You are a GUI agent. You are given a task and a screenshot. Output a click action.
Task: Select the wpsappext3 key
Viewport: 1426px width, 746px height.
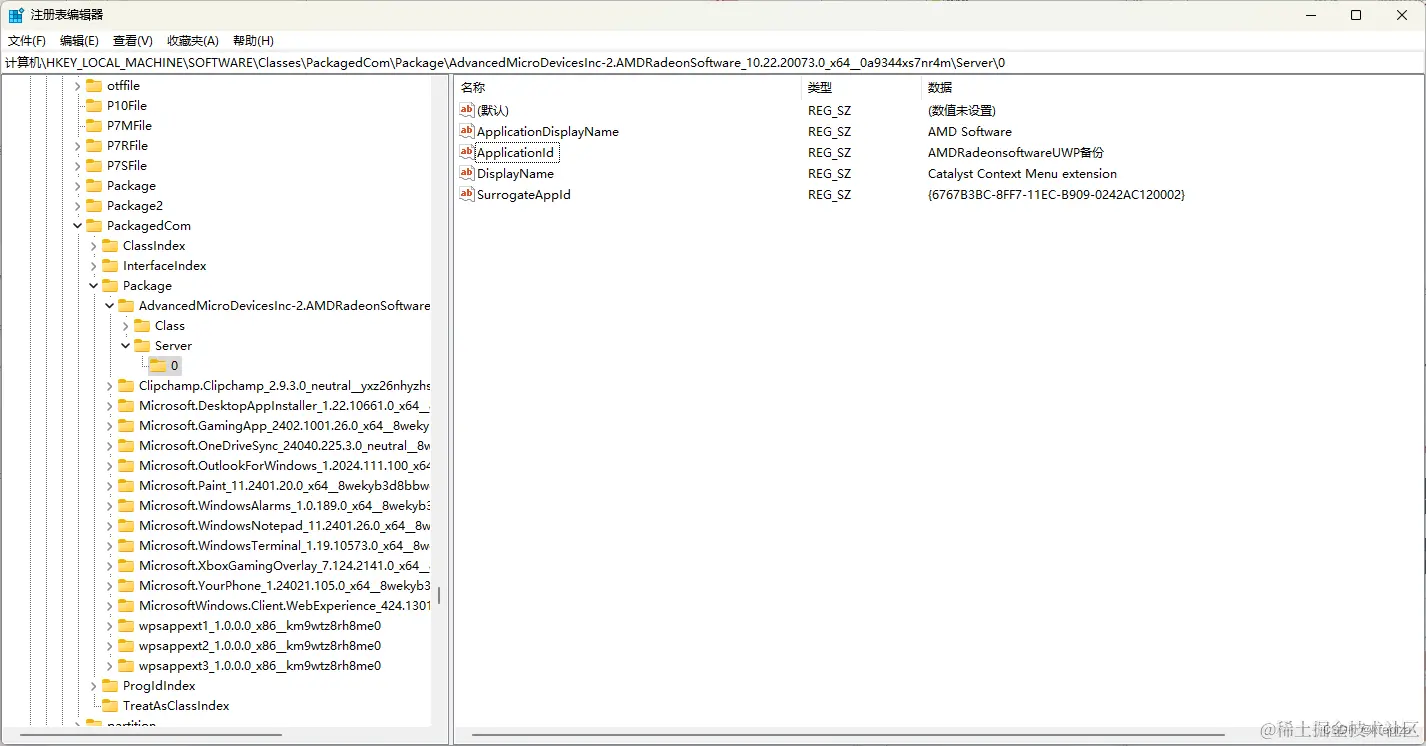260,666
